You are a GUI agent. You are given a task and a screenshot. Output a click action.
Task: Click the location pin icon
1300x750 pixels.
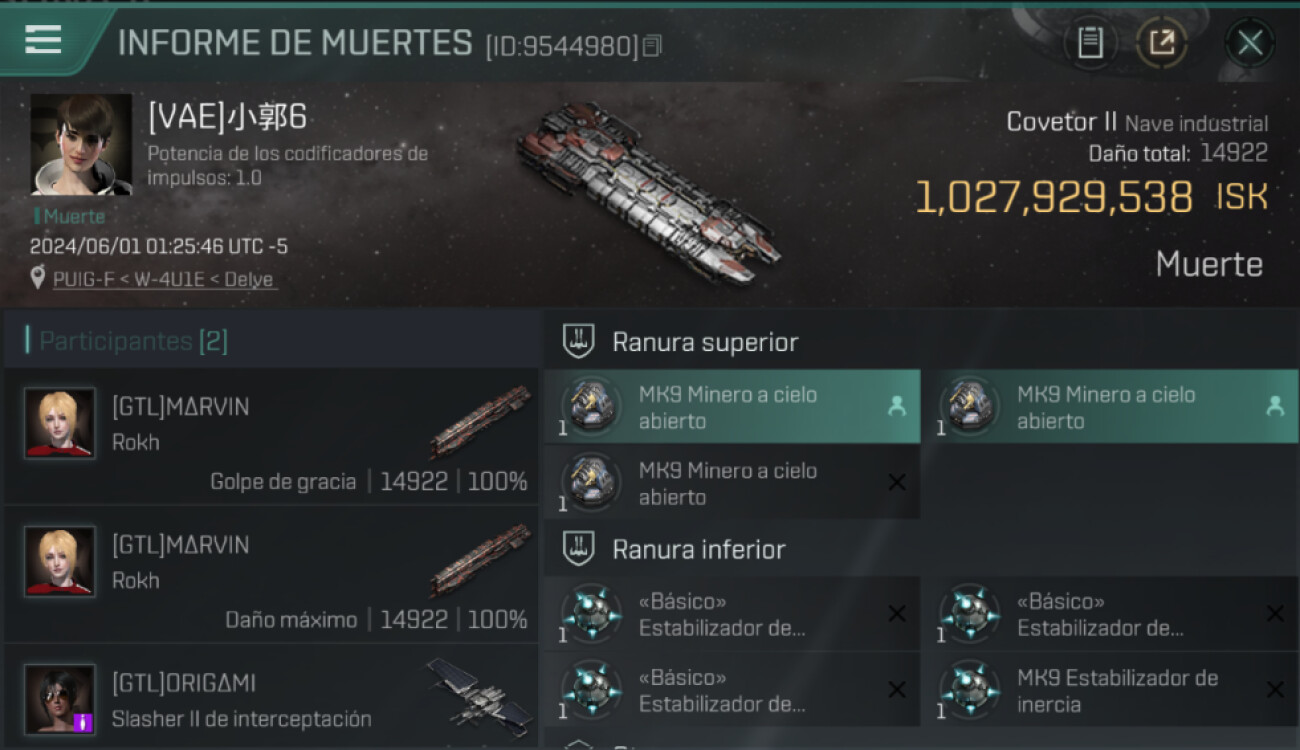[38, 279]
